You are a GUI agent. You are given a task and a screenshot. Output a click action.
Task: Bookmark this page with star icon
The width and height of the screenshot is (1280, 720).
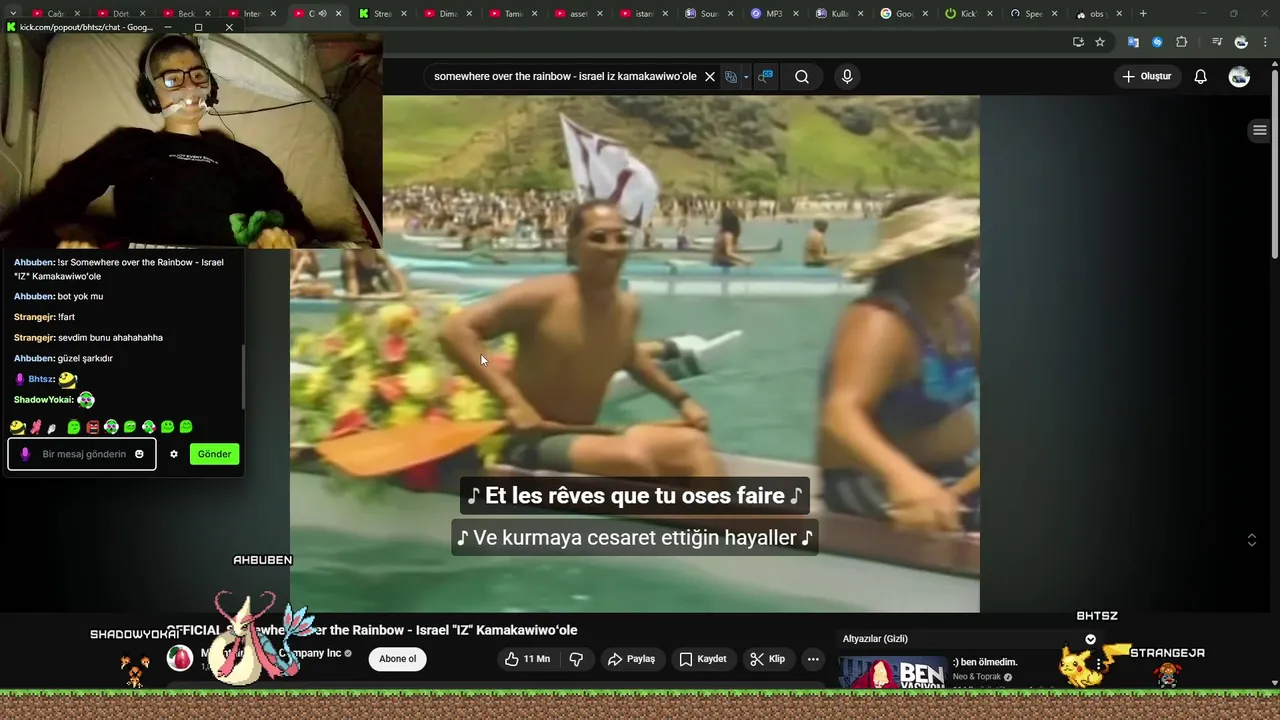click(x=1100, y=42)
